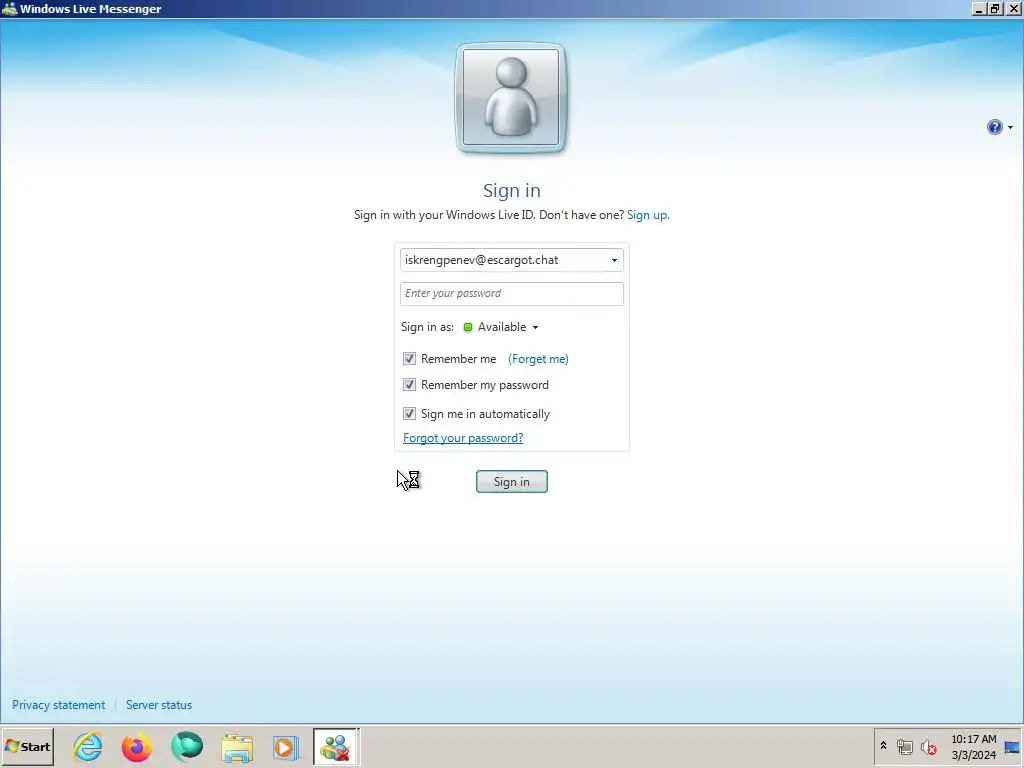
Task: Click the user avatar display picture
Action: pos(511,97)
